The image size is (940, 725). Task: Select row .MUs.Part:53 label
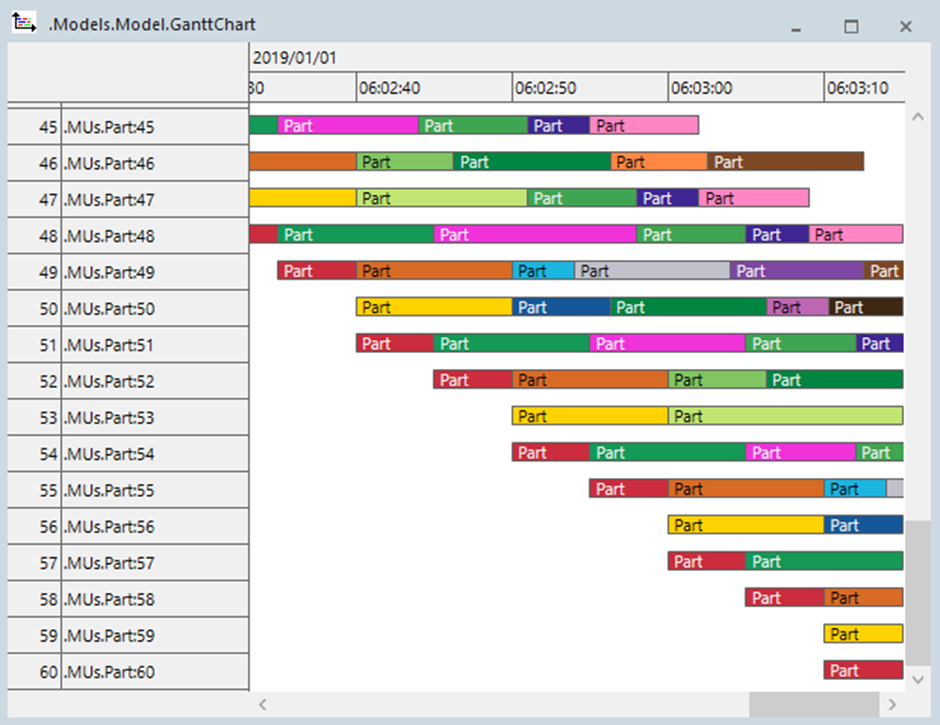click(110, 418)
